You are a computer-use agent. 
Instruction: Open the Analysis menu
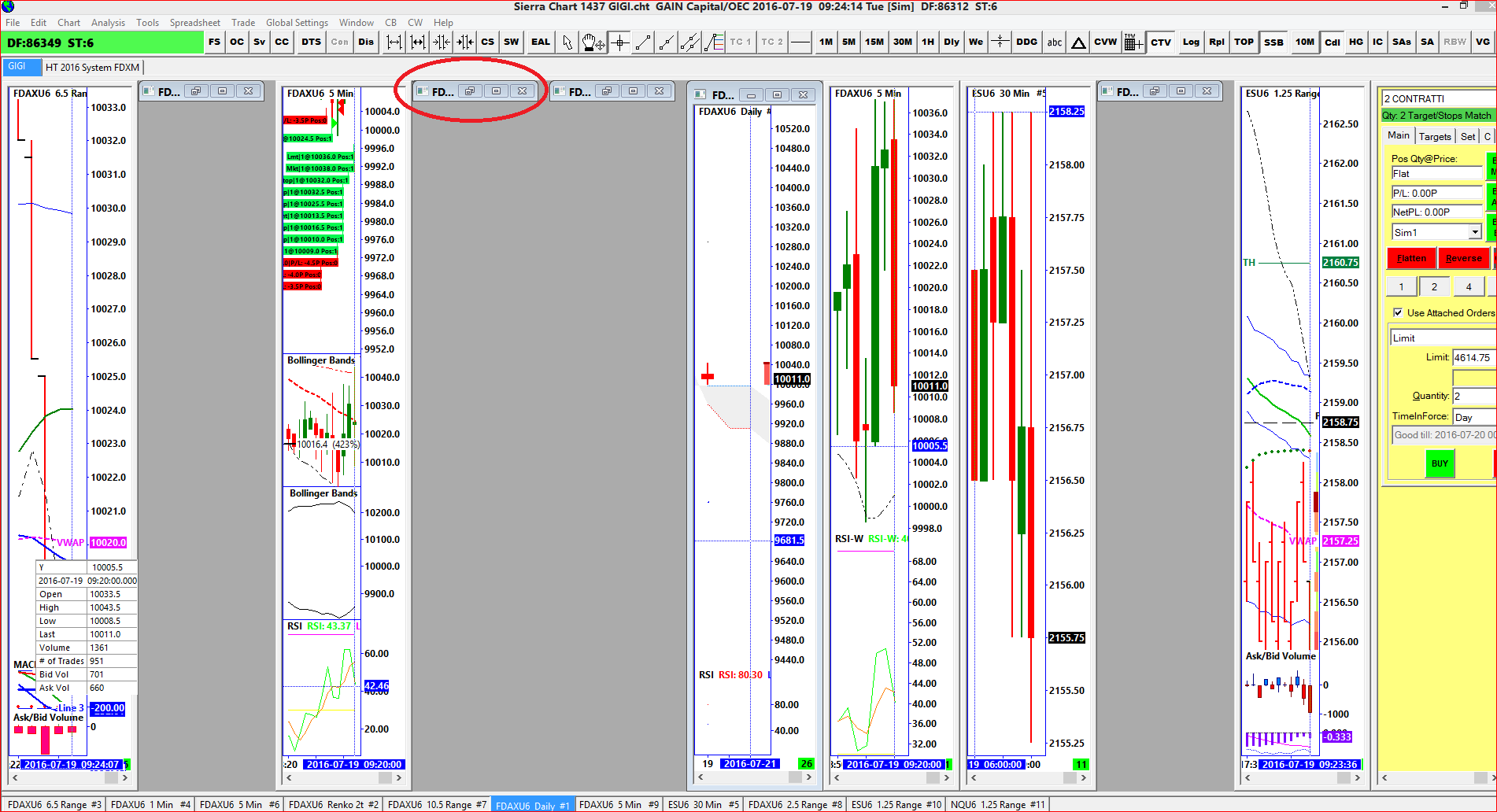tap(108, 23)
